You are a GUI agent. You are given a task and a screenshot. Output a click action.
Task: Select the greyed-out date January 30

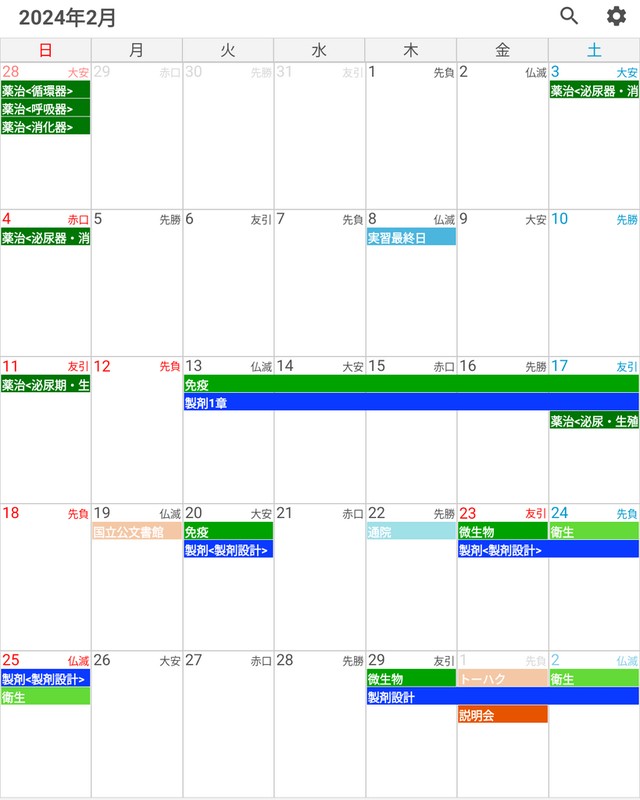click(x=228, y=136)
